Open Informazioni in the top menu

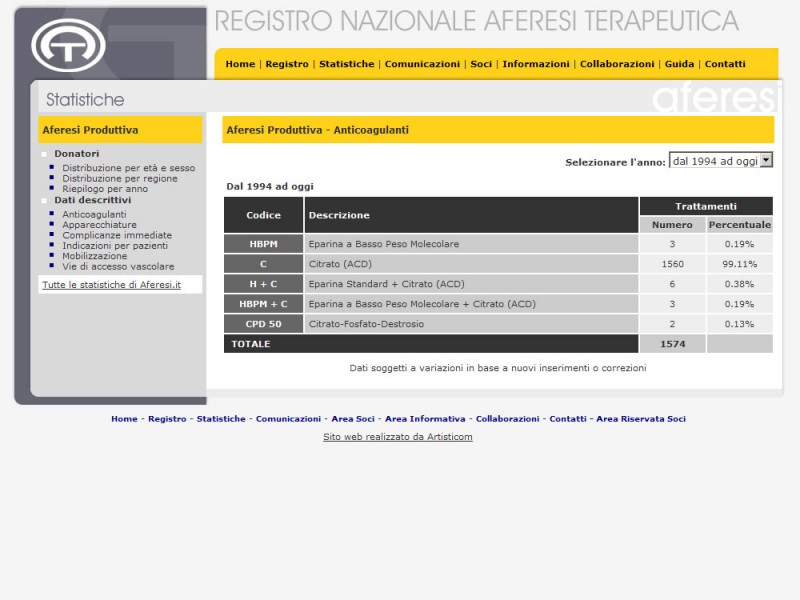pyautogui.click(x=536, y=64)
